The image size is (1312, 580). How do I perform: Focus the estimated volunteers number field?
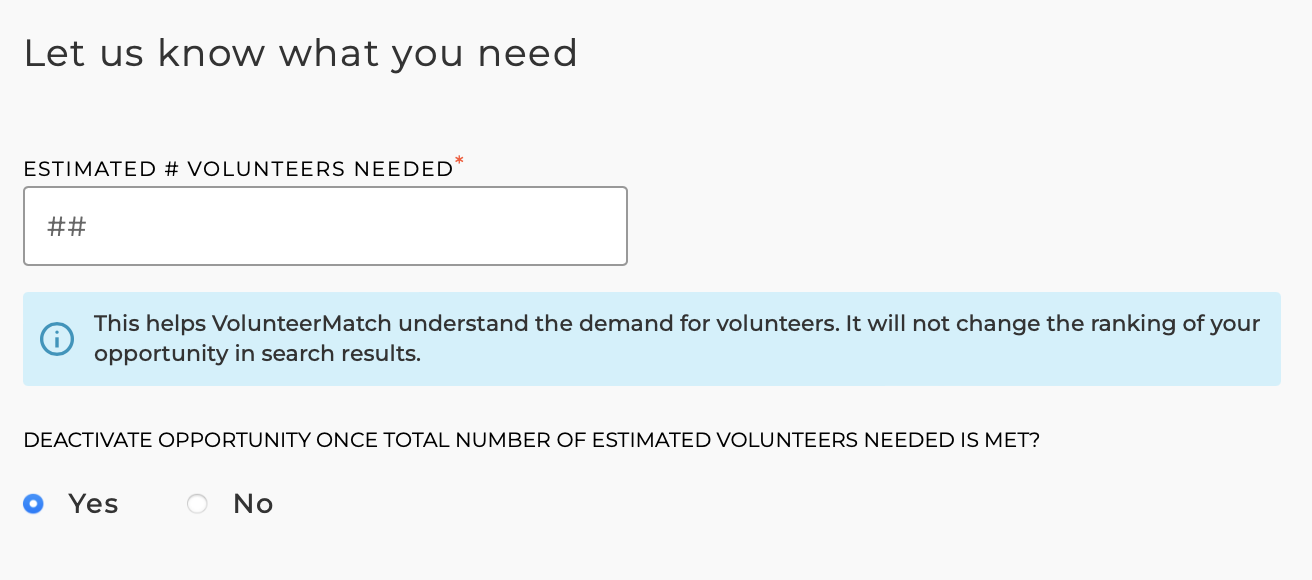(x=325, y=226)
